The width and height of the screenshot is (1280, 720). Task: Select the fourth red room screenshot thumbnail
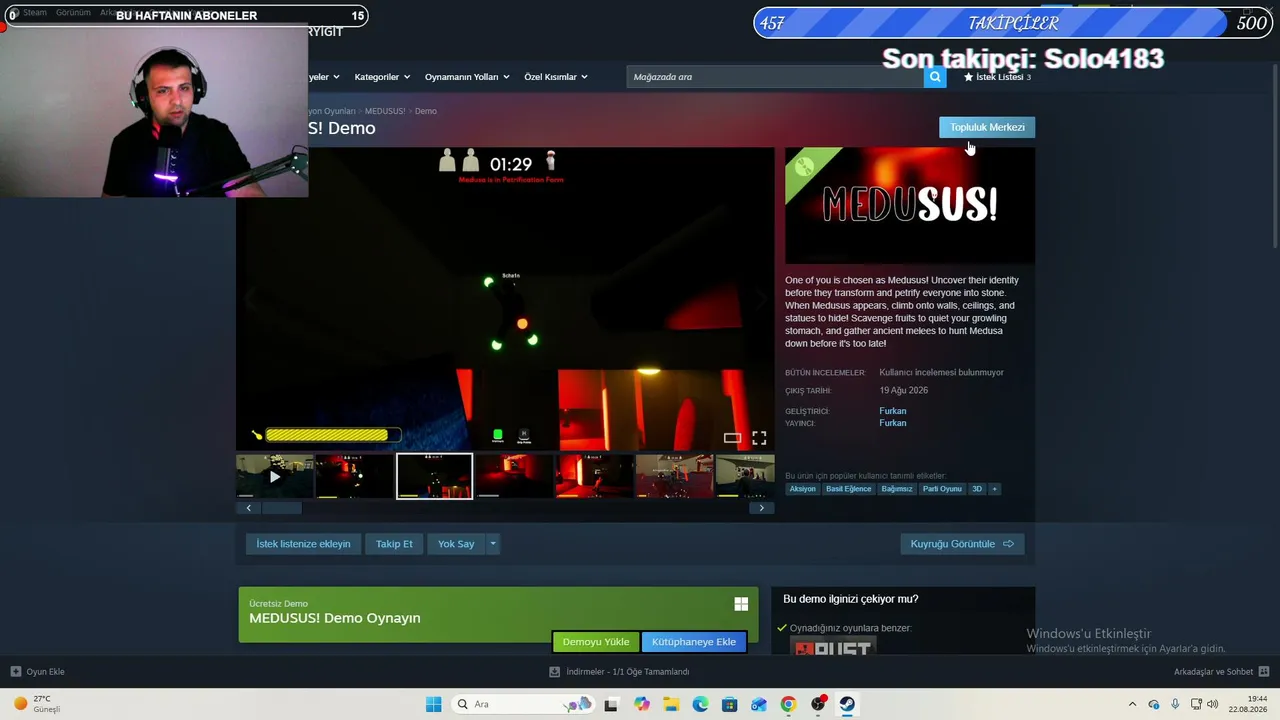515,476
